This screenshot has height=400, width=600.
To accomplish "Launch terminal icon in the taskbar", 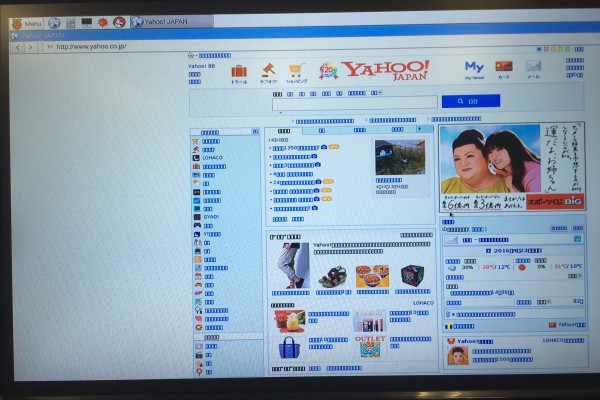I will point(86,23).
